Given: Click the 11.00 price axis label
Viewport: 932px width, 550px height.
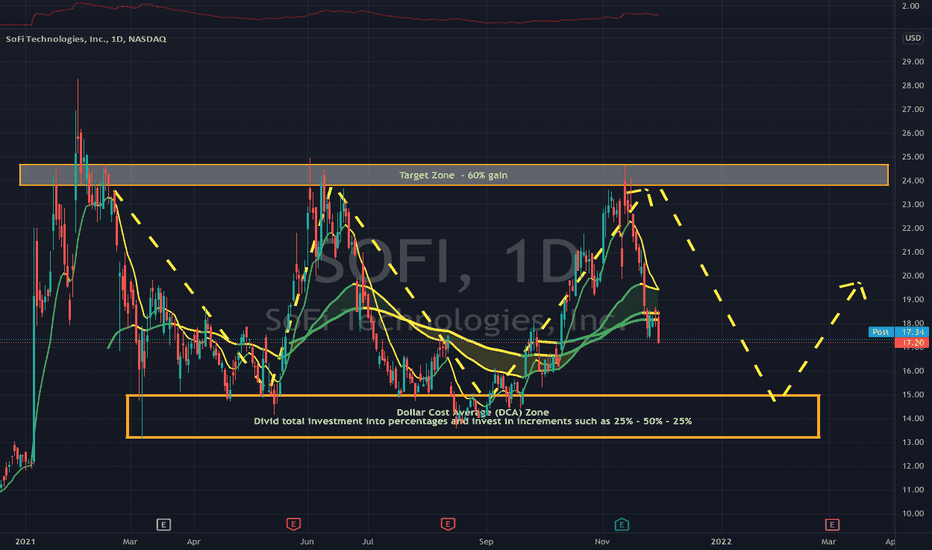Looking at the screenshot, I should (x=912, y=490).
